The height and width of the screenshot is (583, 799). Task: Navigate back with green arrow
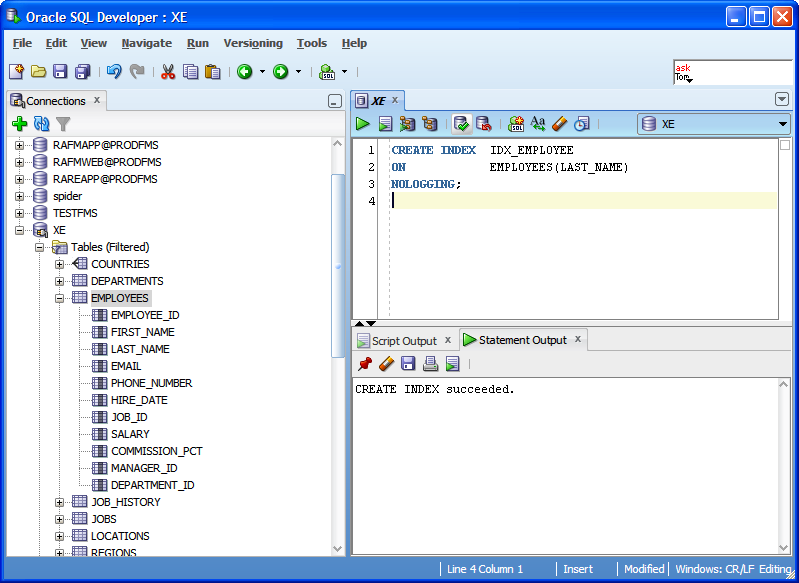(245, 72)
